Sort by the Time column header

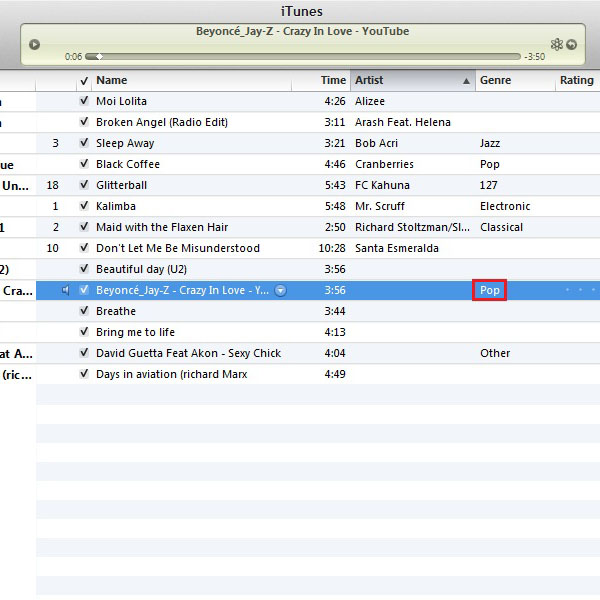pos(333,80)
